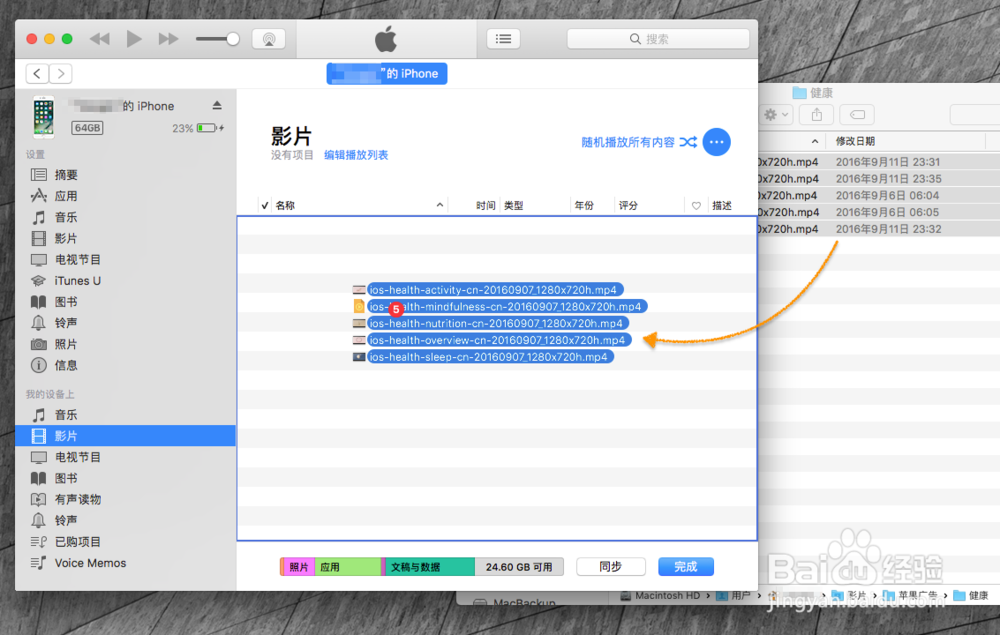The width and height of the screenshot is (1000, 635).
Task: Open Finder action gear dropdown
Action: tap(777, 115)
